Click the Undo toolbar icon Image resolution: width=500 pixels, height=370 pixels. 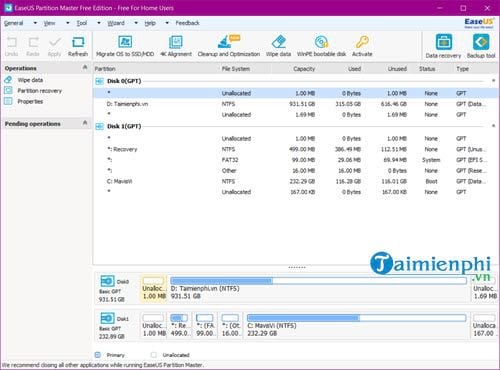[x=11, y=42]
